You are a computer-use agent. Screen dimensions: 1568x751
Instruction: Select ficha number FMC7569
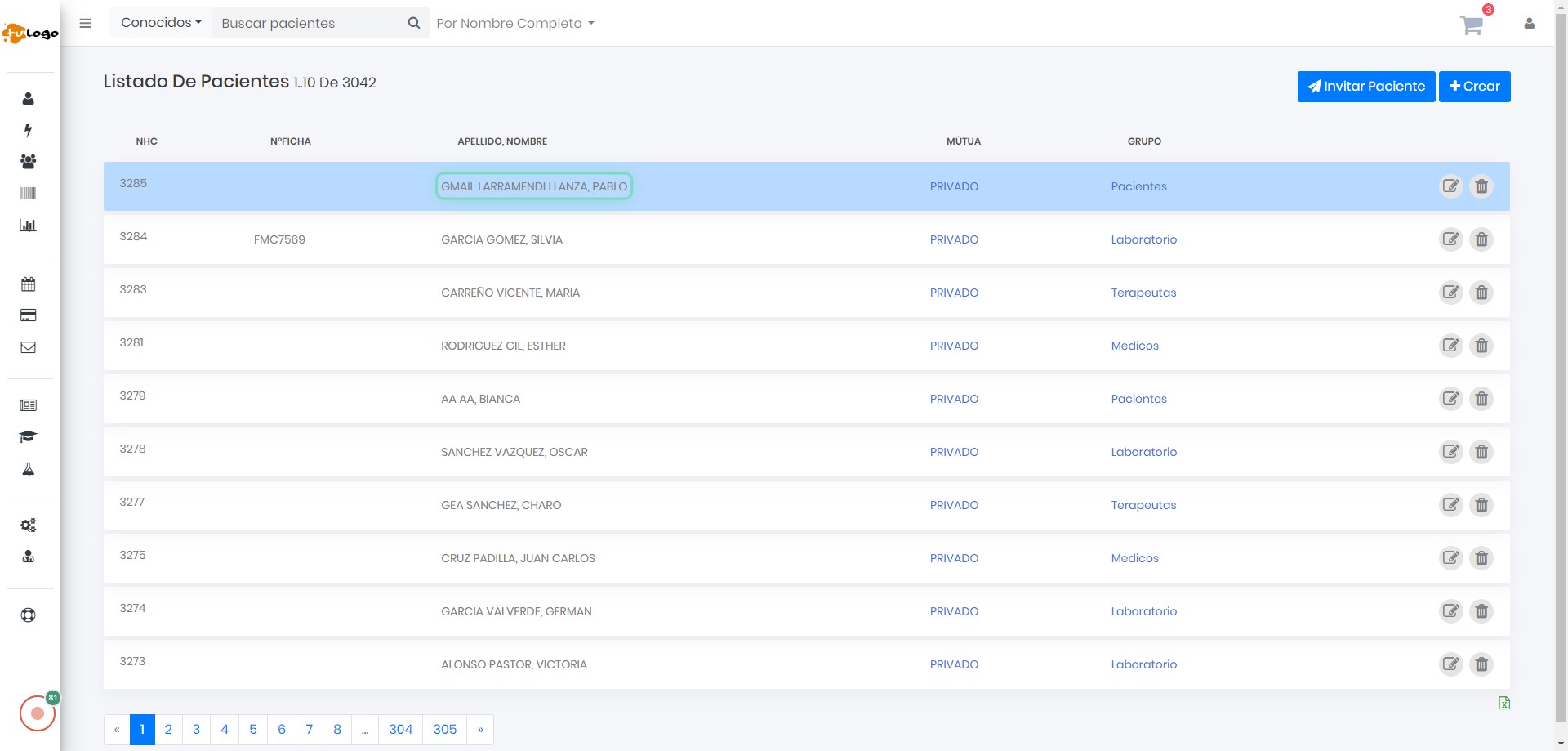click(x=279, y=239)
